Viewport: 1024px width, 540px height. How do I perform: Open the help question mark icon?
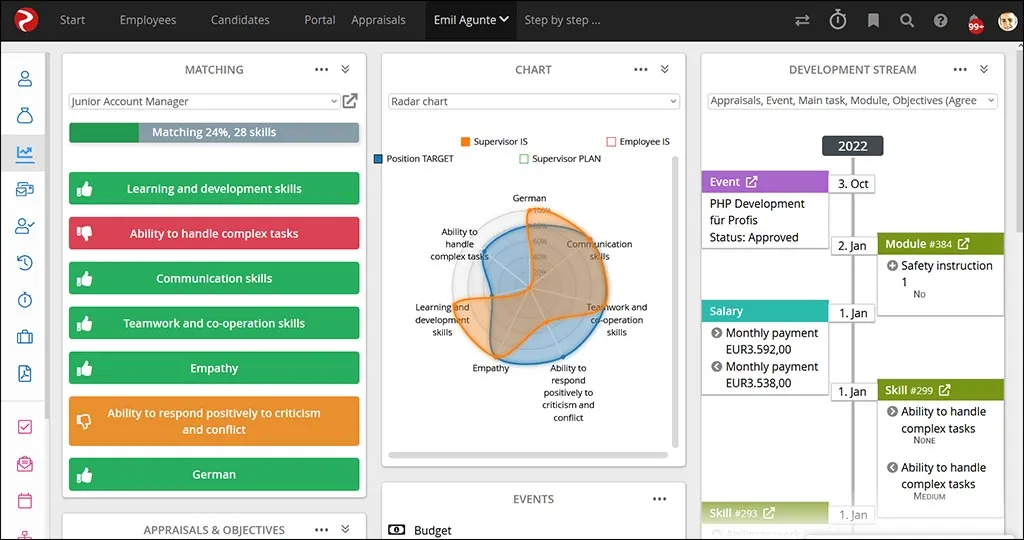[x=940, y=20]
